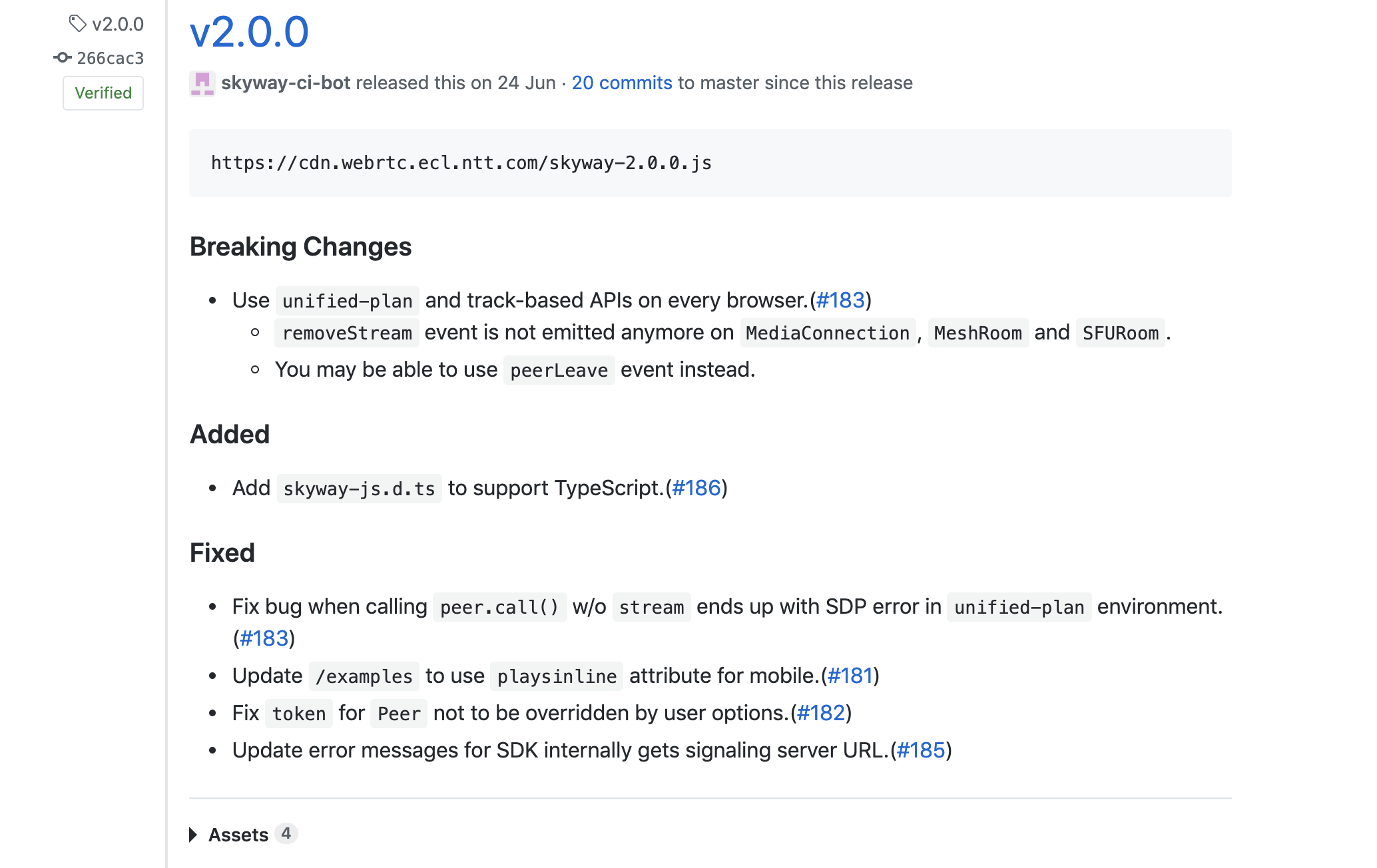The image size is (1377, 868).
Task: Click the 'MeshRoom' code snippet
Action: 978,333
